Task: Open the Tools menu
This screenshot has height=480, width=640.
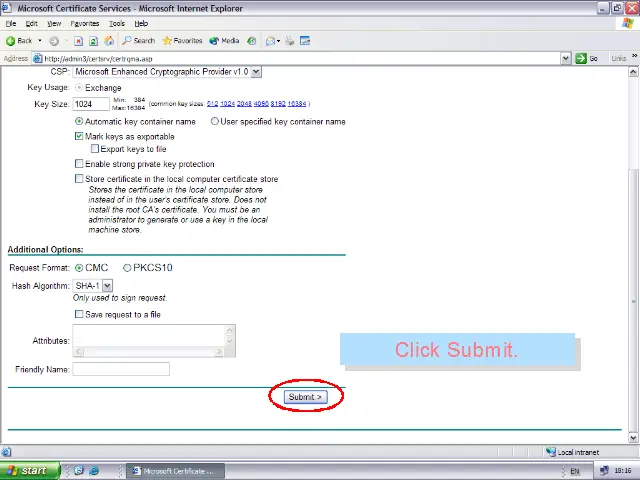Action: tap(117, 24)
